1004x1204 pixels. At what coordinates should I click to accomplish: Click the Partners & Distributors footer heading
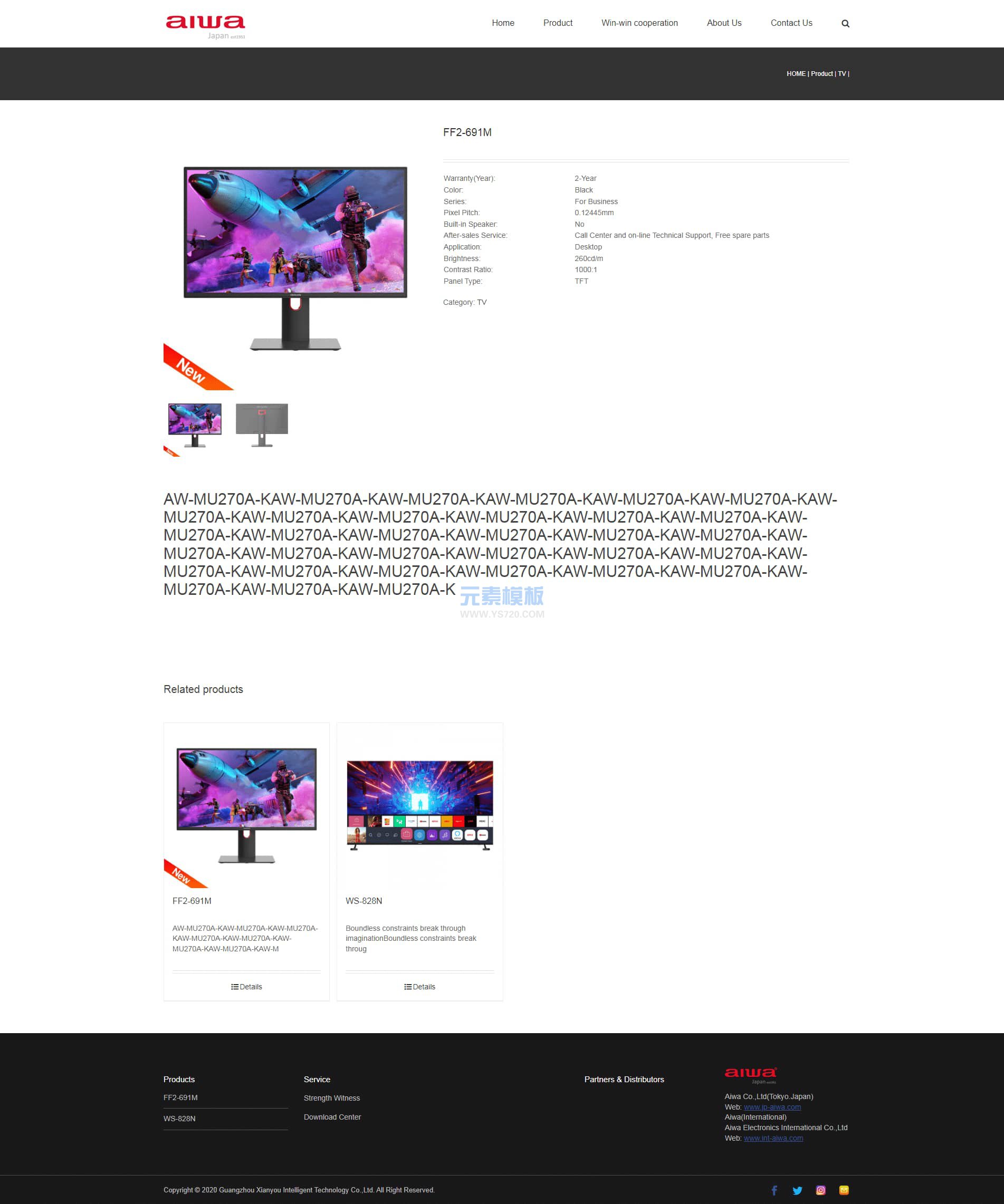tap(624, 1080)
